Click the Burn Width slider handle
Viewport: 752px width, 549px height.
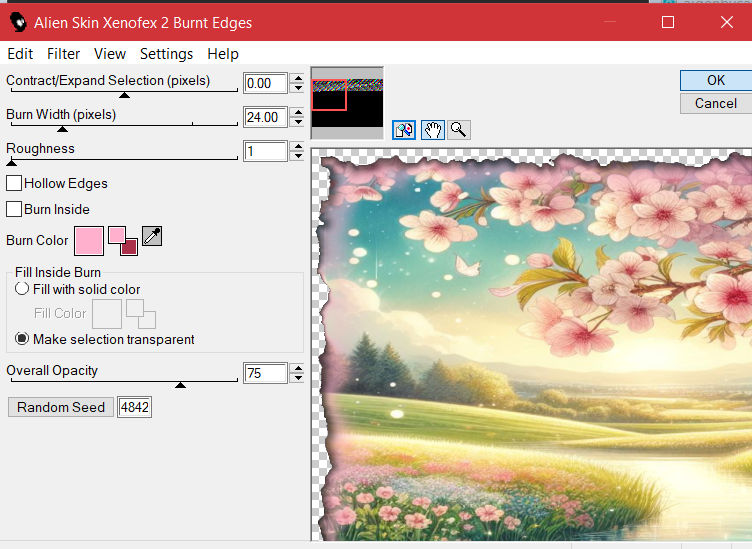coord(62,129)
